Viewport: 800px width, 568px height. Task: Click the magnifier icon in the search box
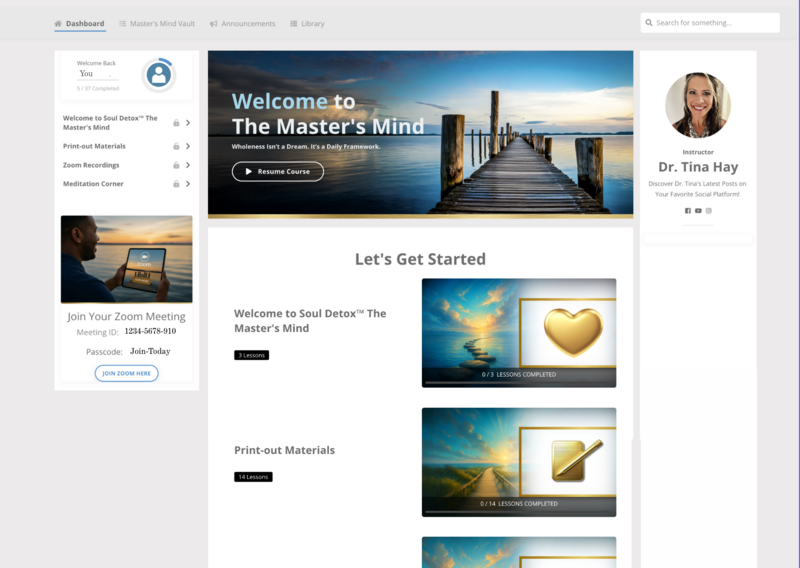649,23
